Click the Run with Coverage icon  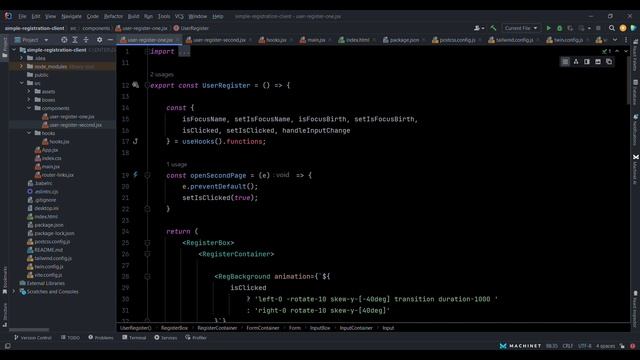click(570, 28)
